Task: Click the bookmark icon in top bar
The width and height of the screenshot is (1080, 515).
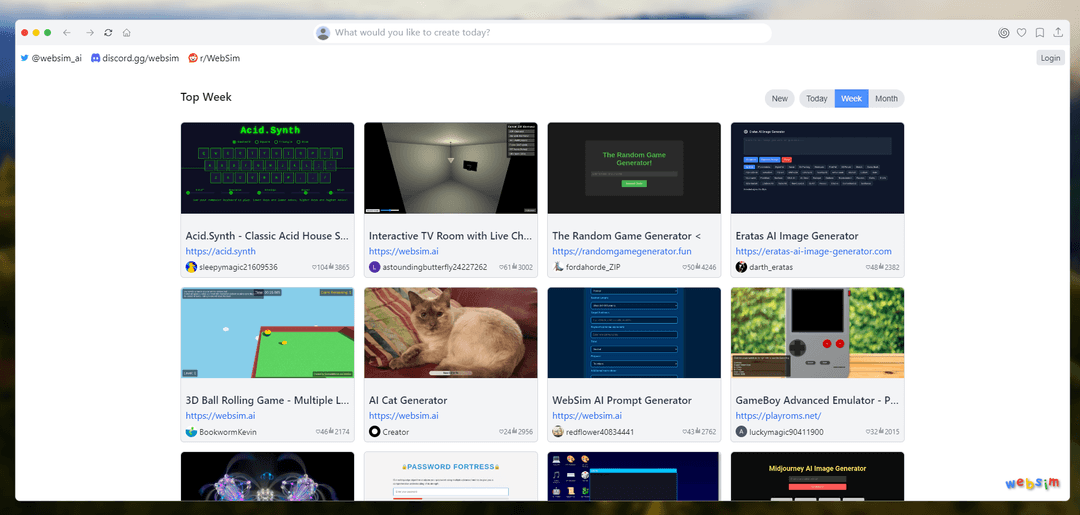Action: pos(1040,32)
